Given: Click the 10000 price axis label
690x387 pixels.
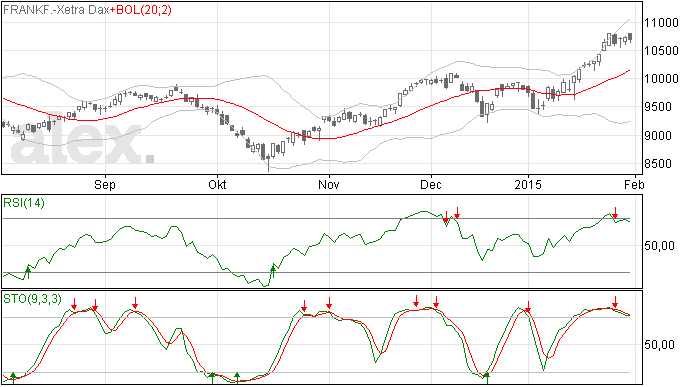Looking at the screenshot, I should 661,79.
